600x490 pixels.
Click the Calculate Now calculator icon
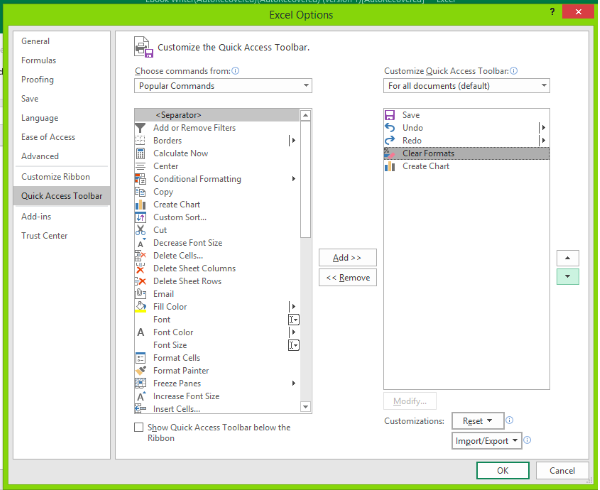(140, 153)
